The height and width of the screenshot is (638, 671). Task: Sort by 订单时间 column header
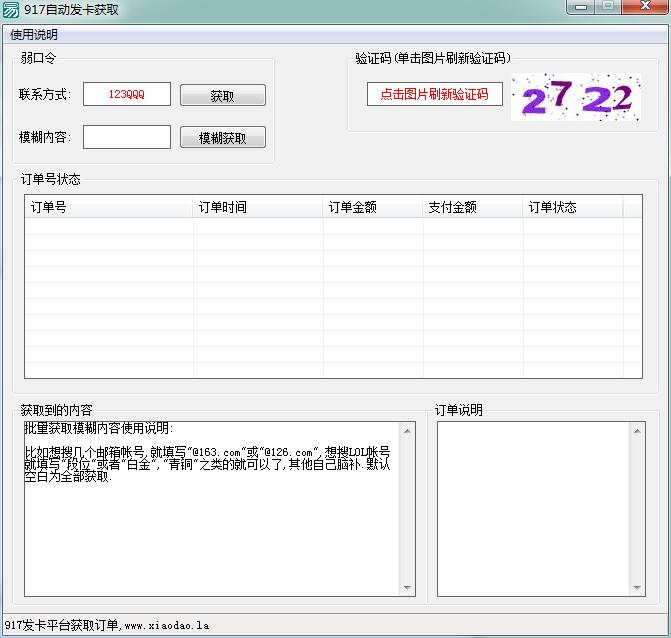pyautogui.click(x=258, y=207)
